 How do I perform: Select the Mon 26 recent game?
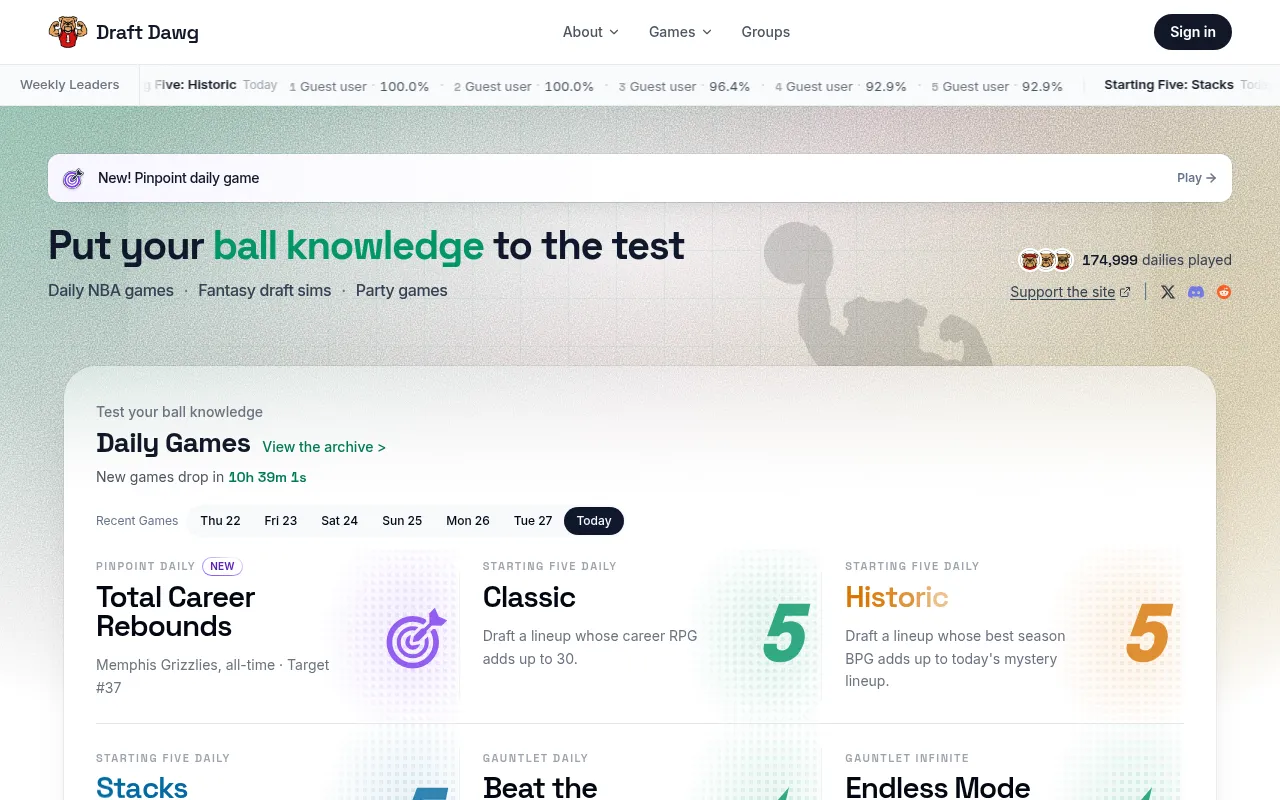pyautogui.click(x=468, y=521)
